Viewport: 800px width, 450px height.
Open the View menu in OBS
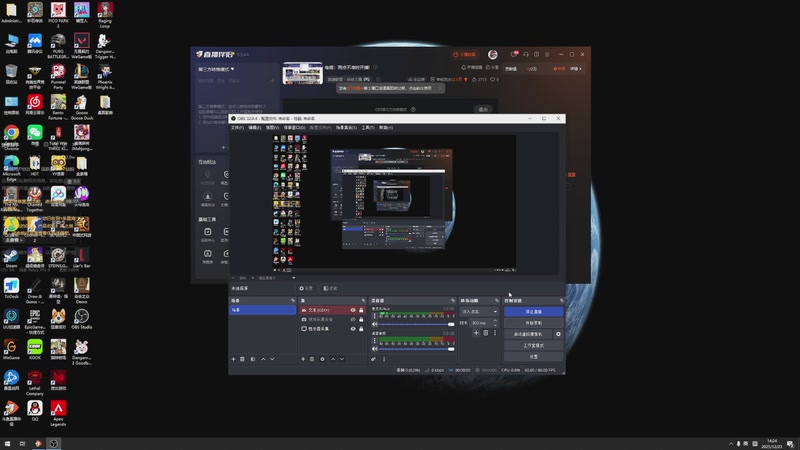(x=272, y=128)
